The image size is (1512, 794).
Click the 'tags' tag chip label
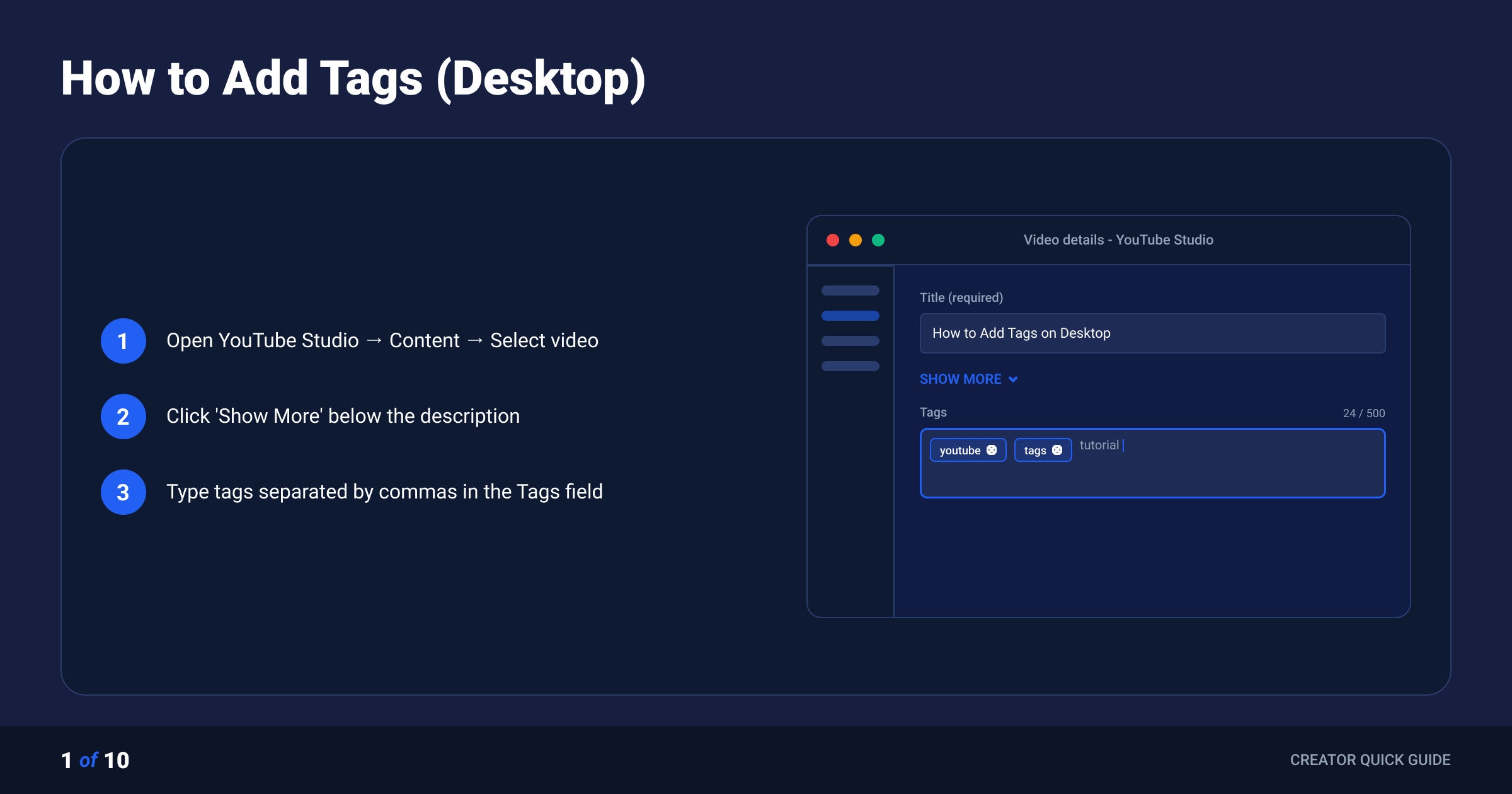click(x=1035, y=451)
